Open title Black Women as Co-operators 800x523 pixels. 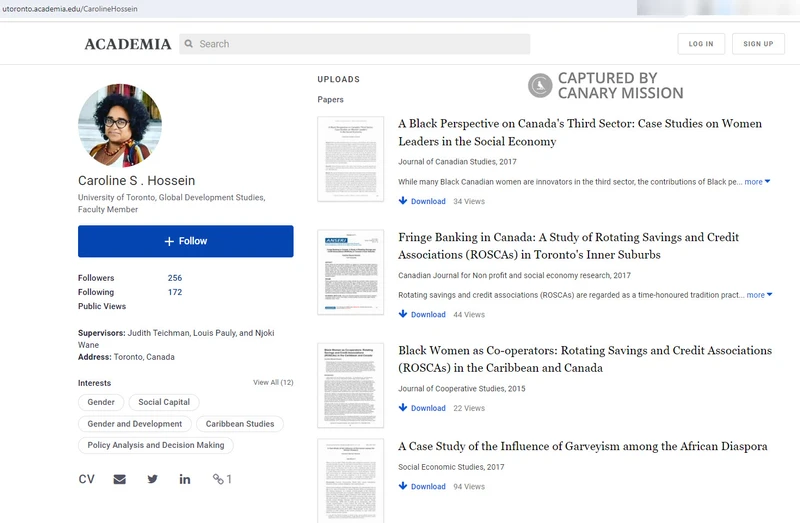coord(585,359)
